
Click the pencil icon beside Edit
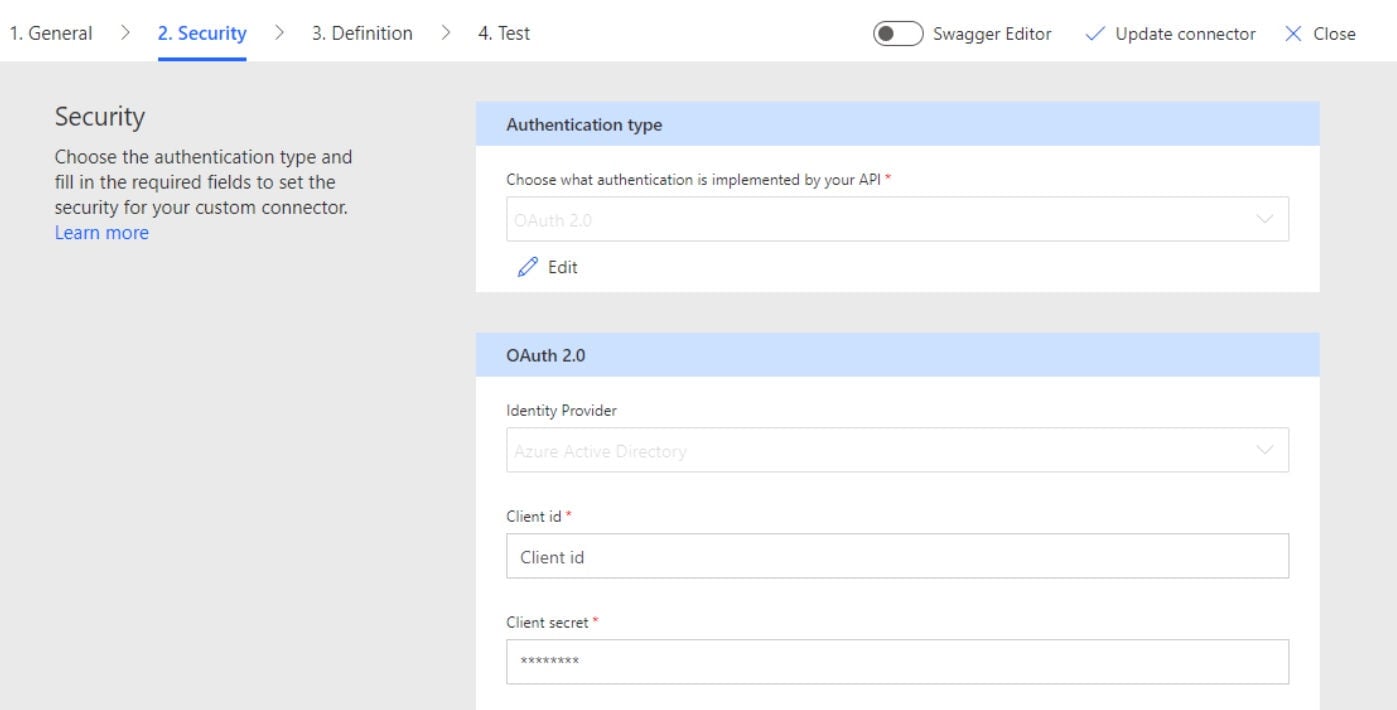coord(527,267)
